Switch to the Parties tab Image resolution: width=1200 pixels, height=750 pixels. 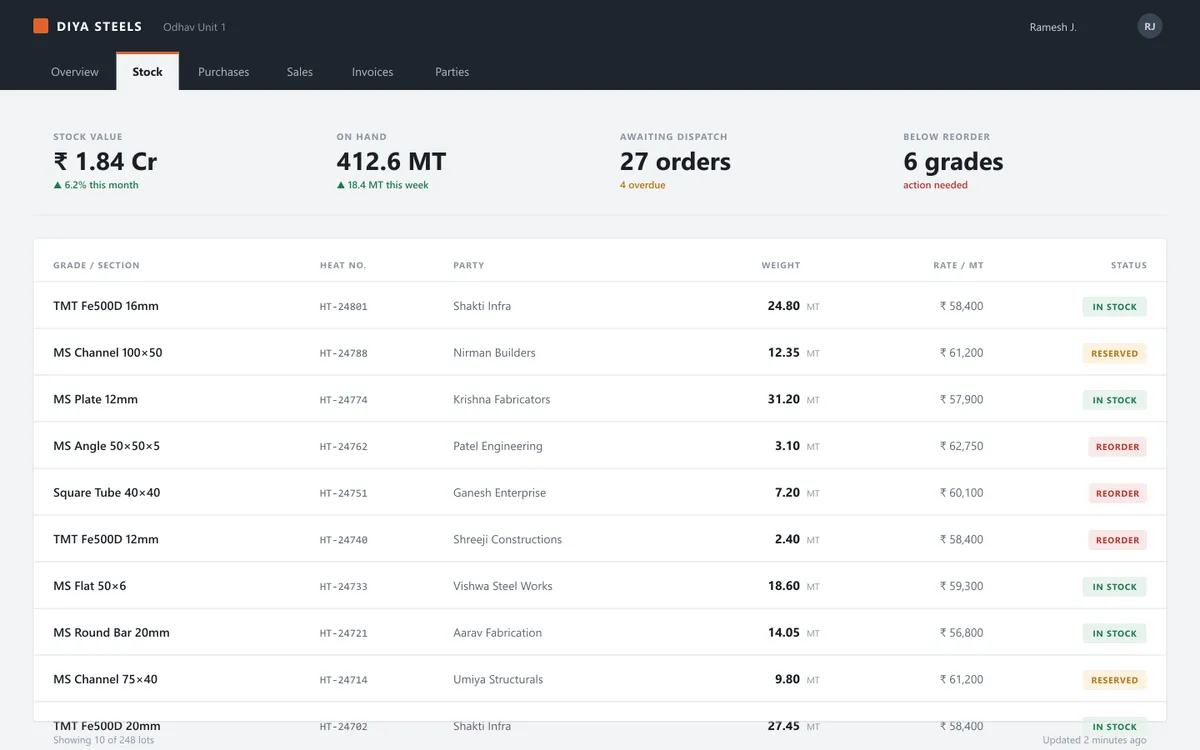(452, 72)
